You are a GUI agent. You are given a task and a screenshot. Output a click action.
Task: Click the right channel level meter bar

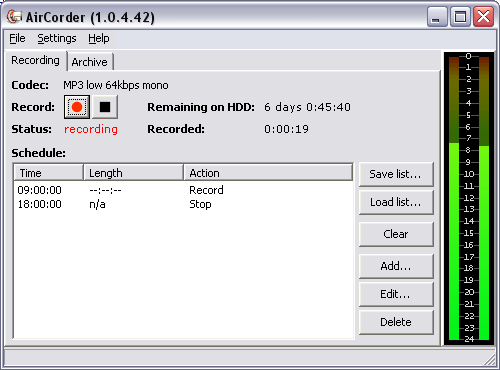tap(484, 198)
